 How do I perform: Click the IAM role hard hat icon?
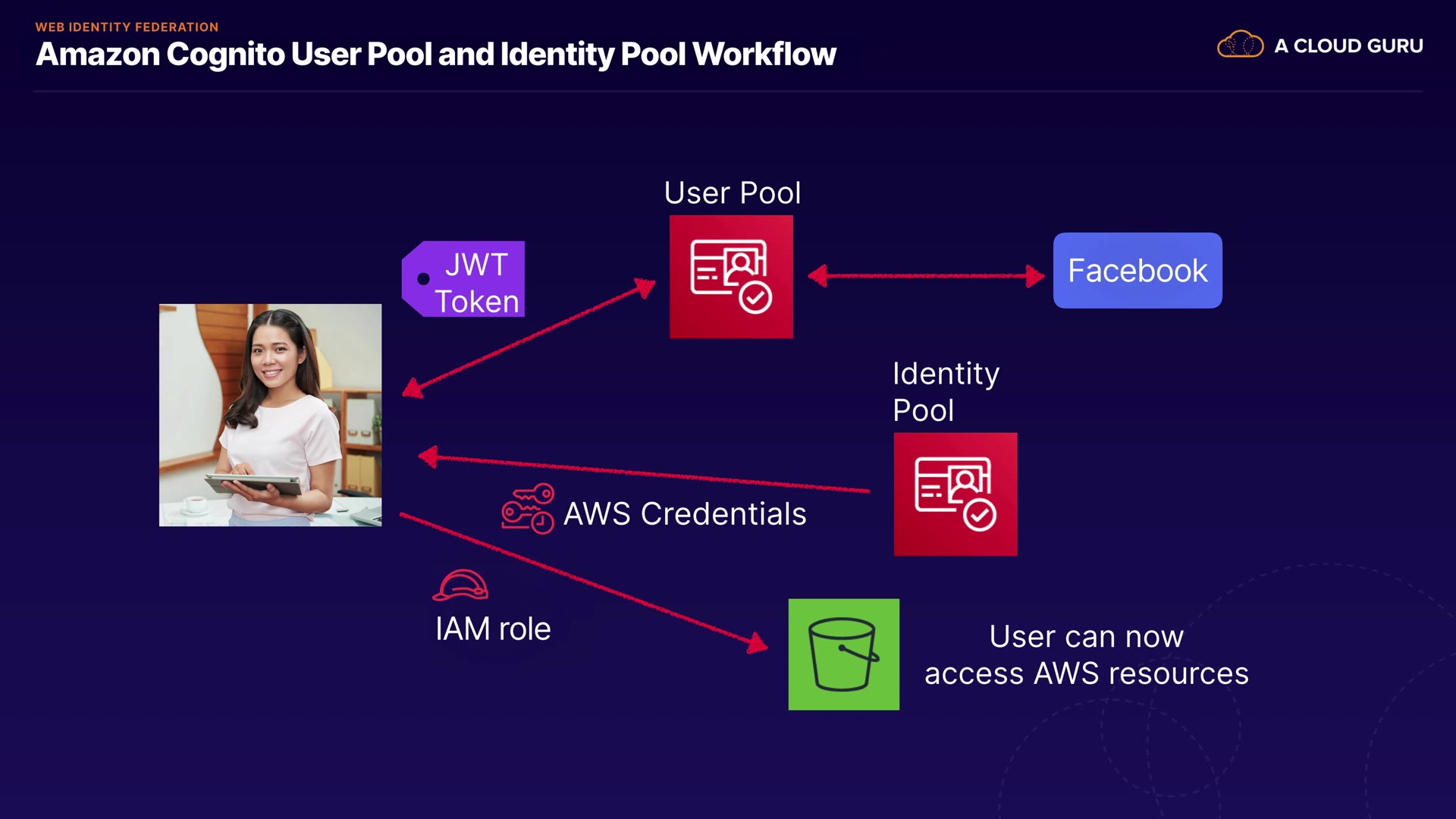(x=460, y=585)
